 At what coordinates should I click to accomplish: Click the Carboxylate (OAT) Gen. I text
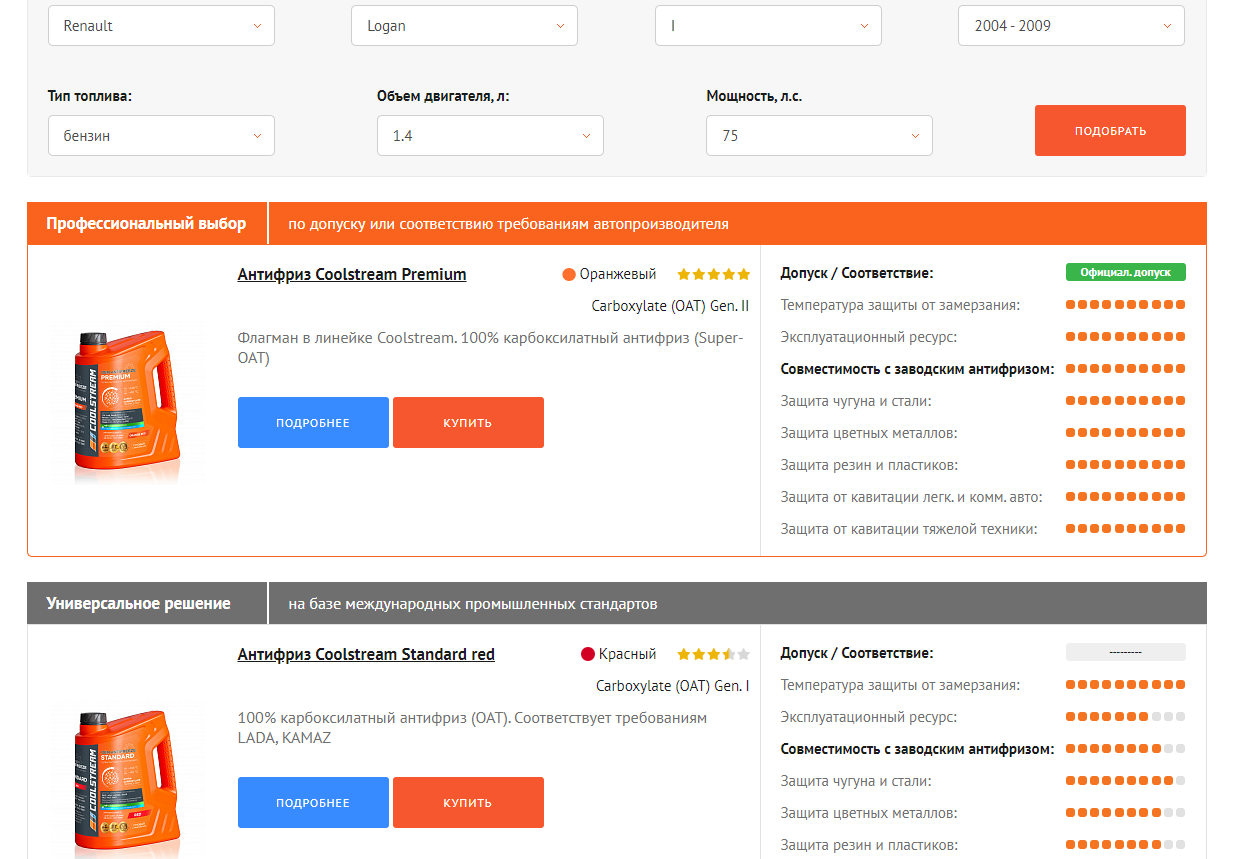pos(673,686)
